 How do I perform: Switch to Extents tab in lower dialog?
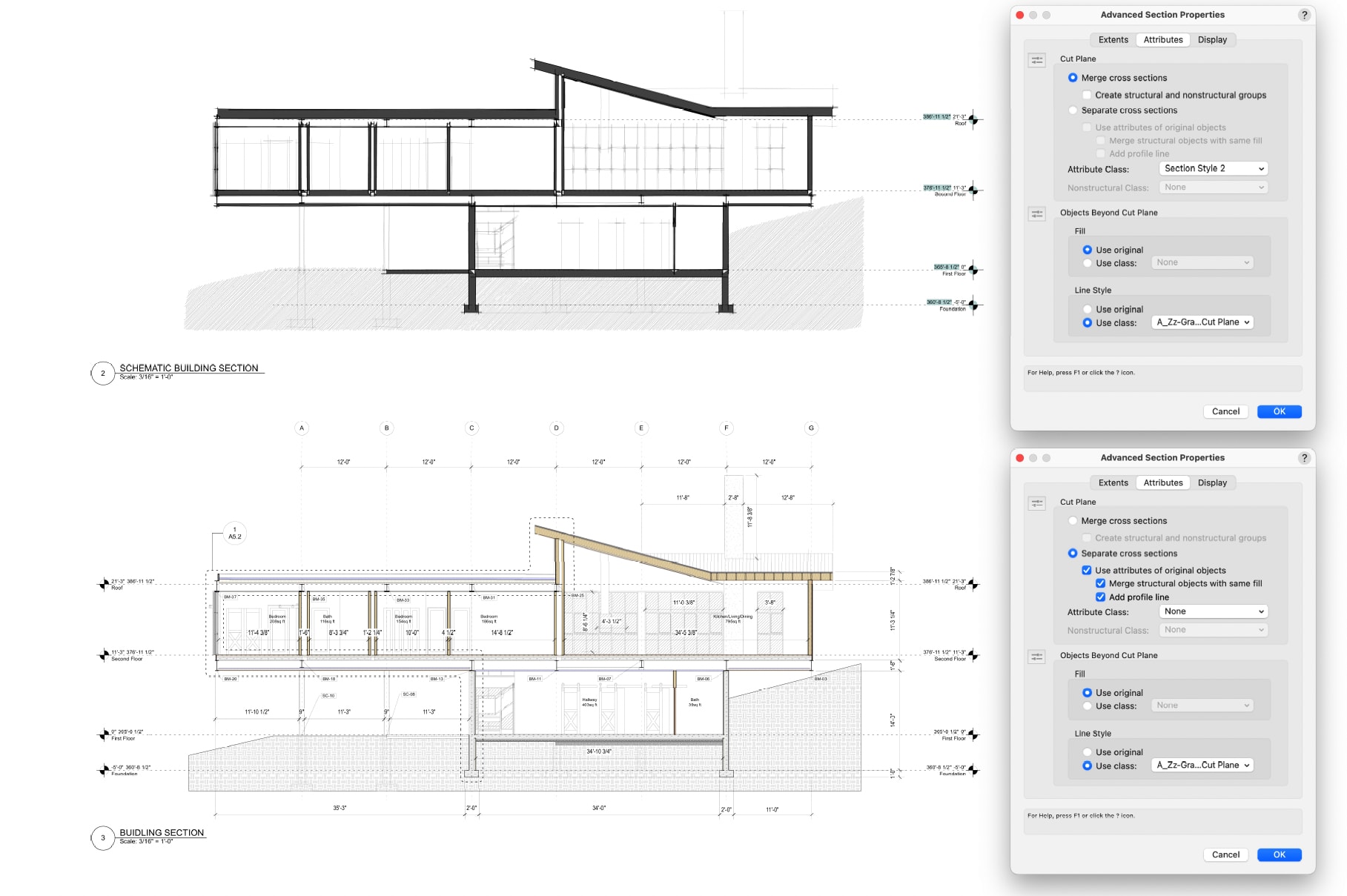pyautogui.click(x=1113, y=482)
